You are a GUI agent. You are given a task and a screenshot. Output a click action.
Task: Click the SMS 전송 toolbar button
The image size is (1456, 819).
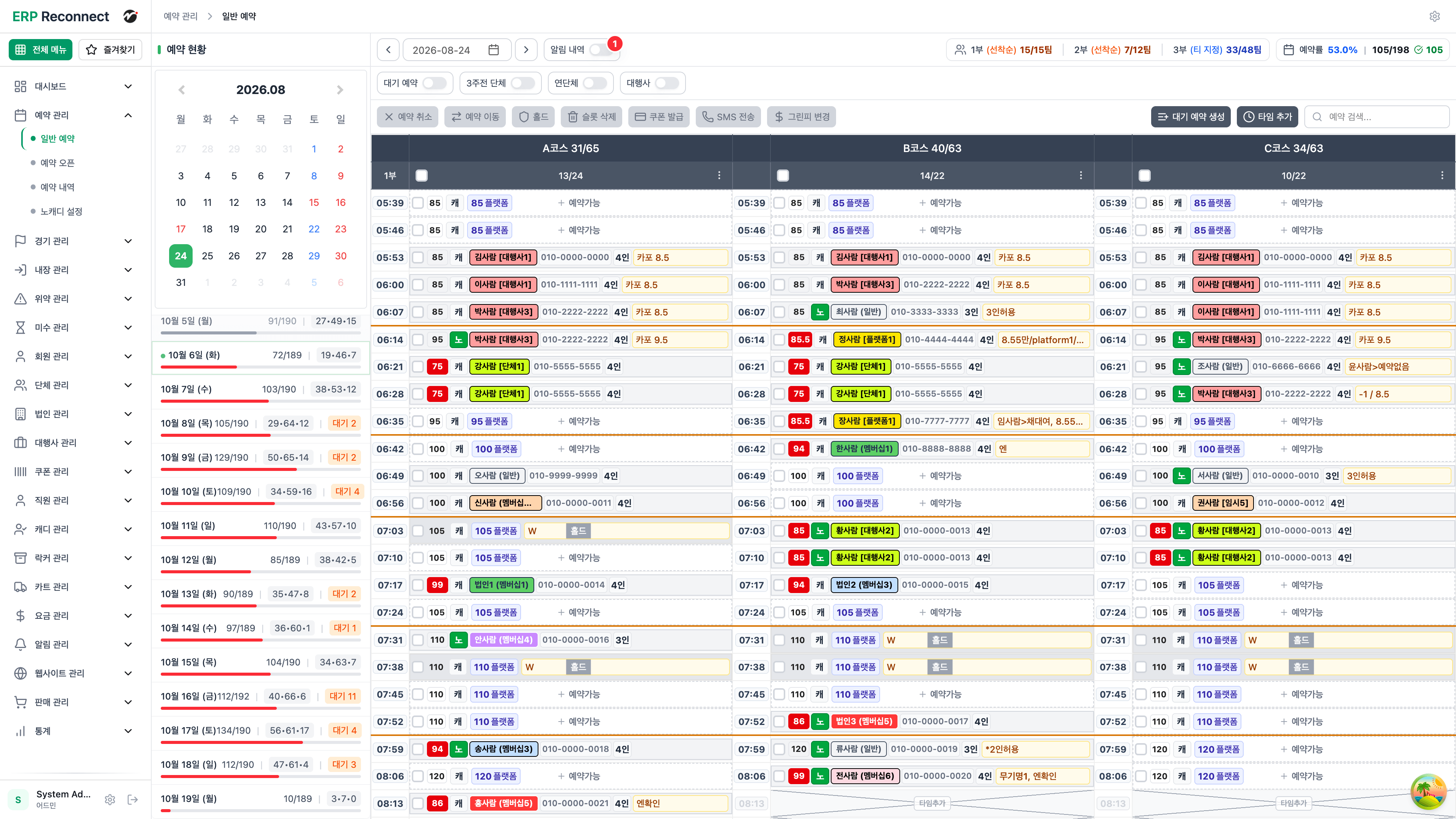click(728, 117)
